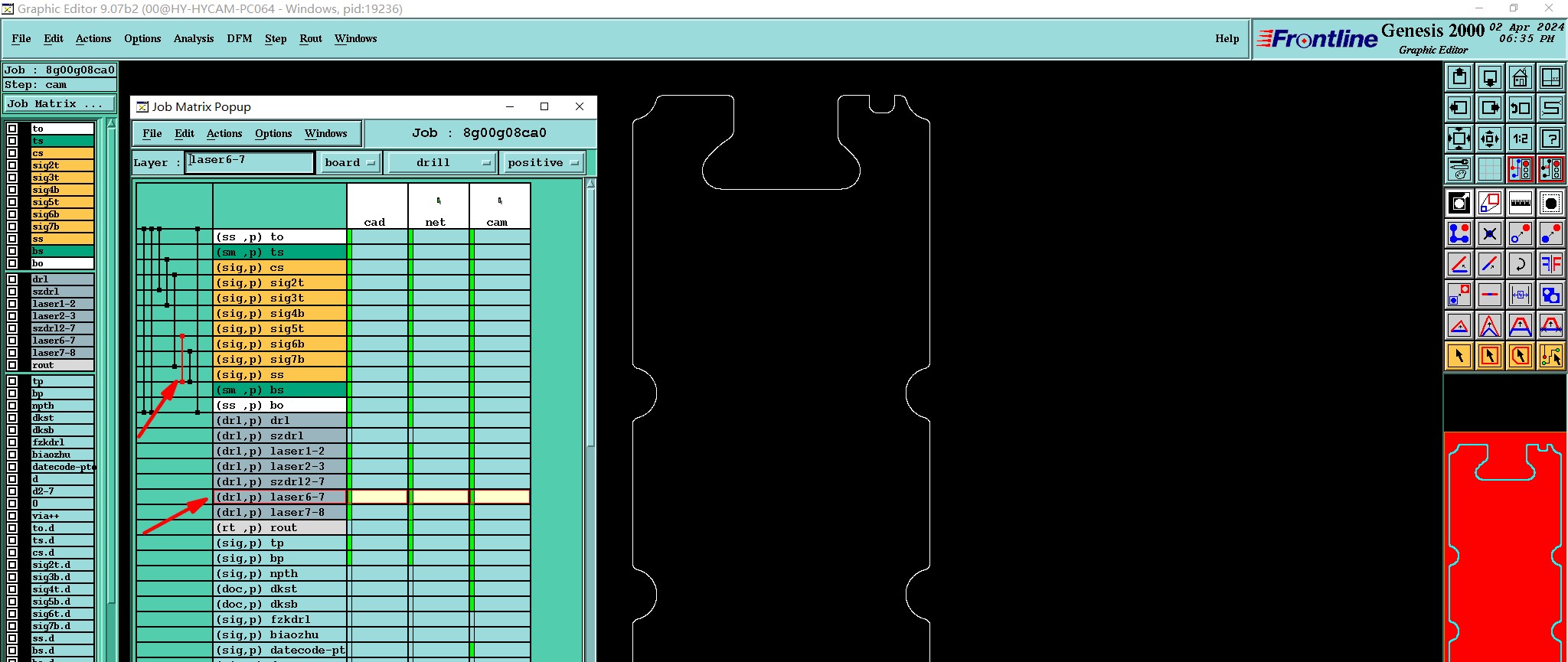
Task: Select the '(drl,p) laser7-8' matrix row
Action: pos(280,512)
